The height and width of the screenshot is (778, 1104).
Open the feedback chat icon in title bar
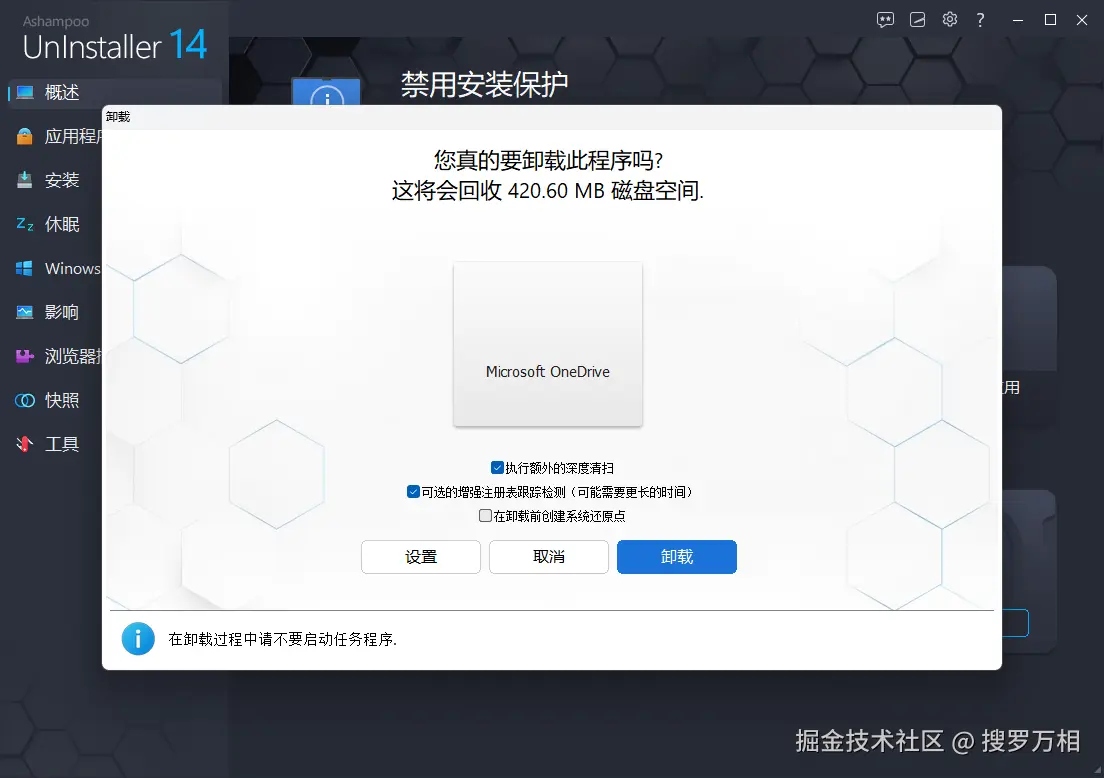[x=885, y=20]
